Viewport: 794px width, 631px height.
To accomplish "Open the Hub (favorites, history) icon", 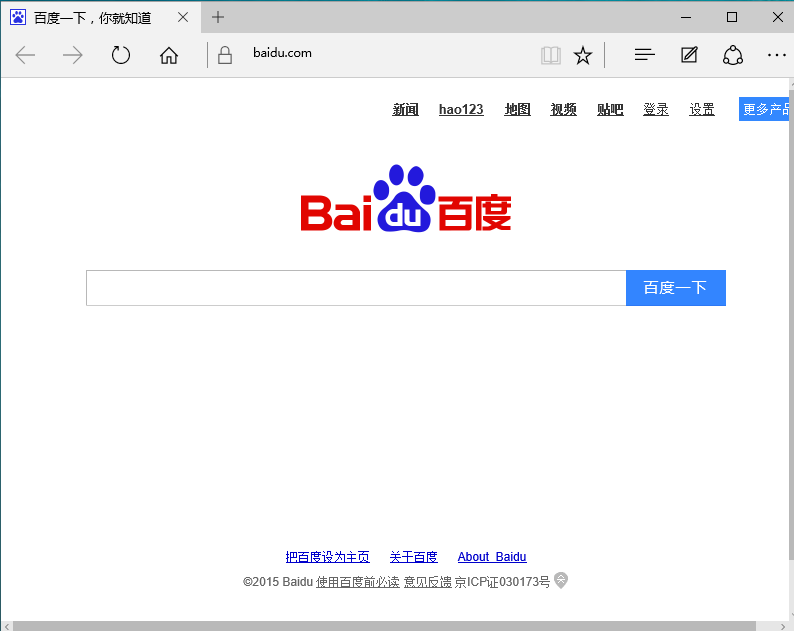I will click(645, 55).
